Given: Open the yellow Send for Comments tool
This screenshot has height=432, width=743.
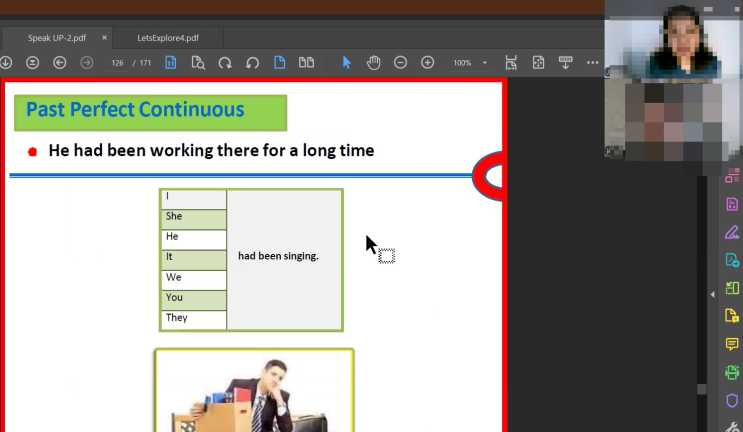Looking at the screenshot, I should pos(732,316).
